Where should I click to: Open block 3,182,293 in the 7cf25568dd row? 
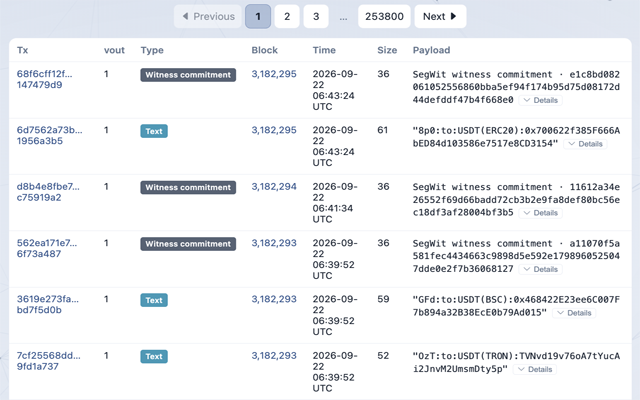click(x=274, y=356)
